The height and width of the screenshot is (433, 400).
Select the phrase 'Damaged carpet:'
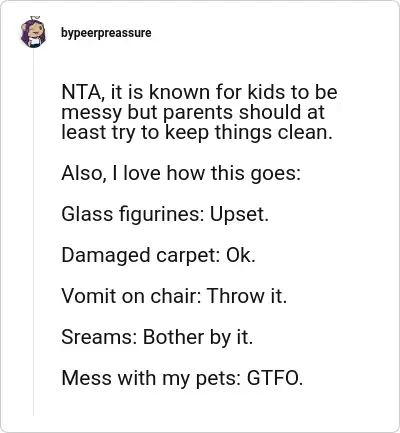(x=140, y=255)
